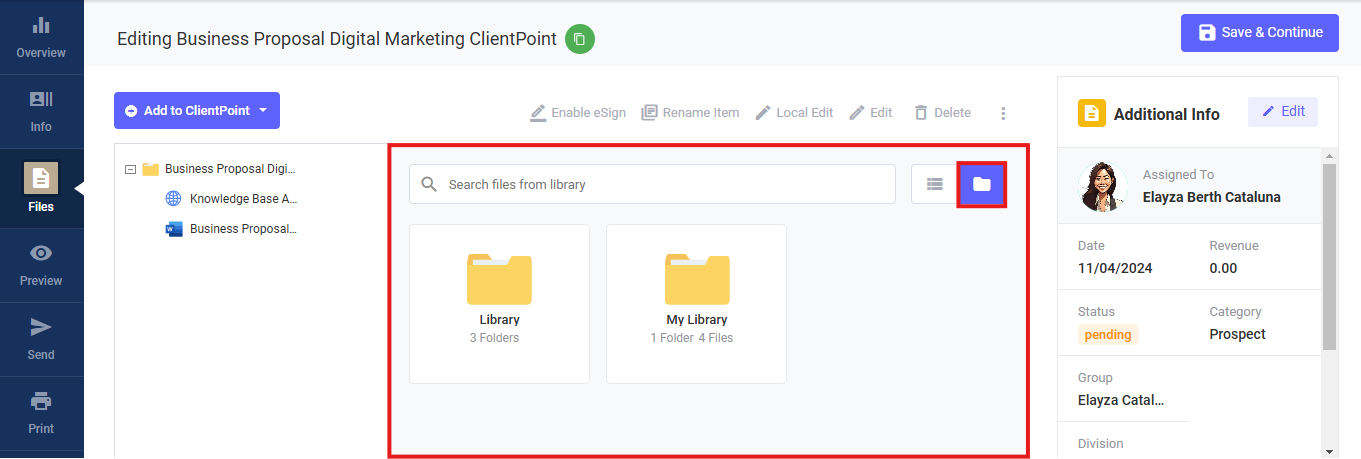
Task: Click the Editing Business Proposal page title
Action: point(337,39)
